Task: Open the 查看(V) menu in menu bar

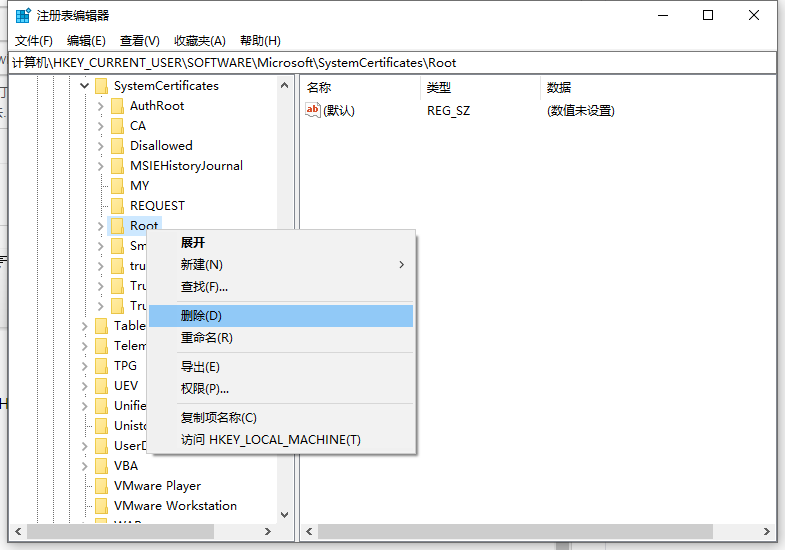Action: [x=139, y=41]
